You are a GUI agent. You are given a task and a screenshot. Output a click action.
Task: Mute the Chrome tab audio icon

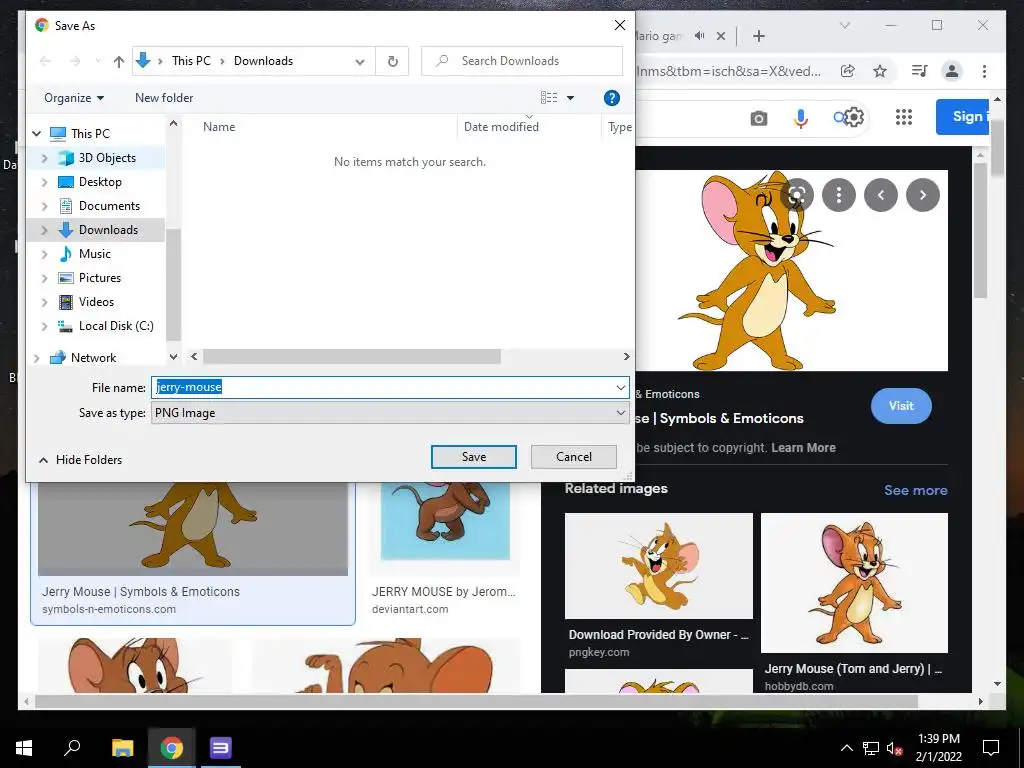point(699,36)
